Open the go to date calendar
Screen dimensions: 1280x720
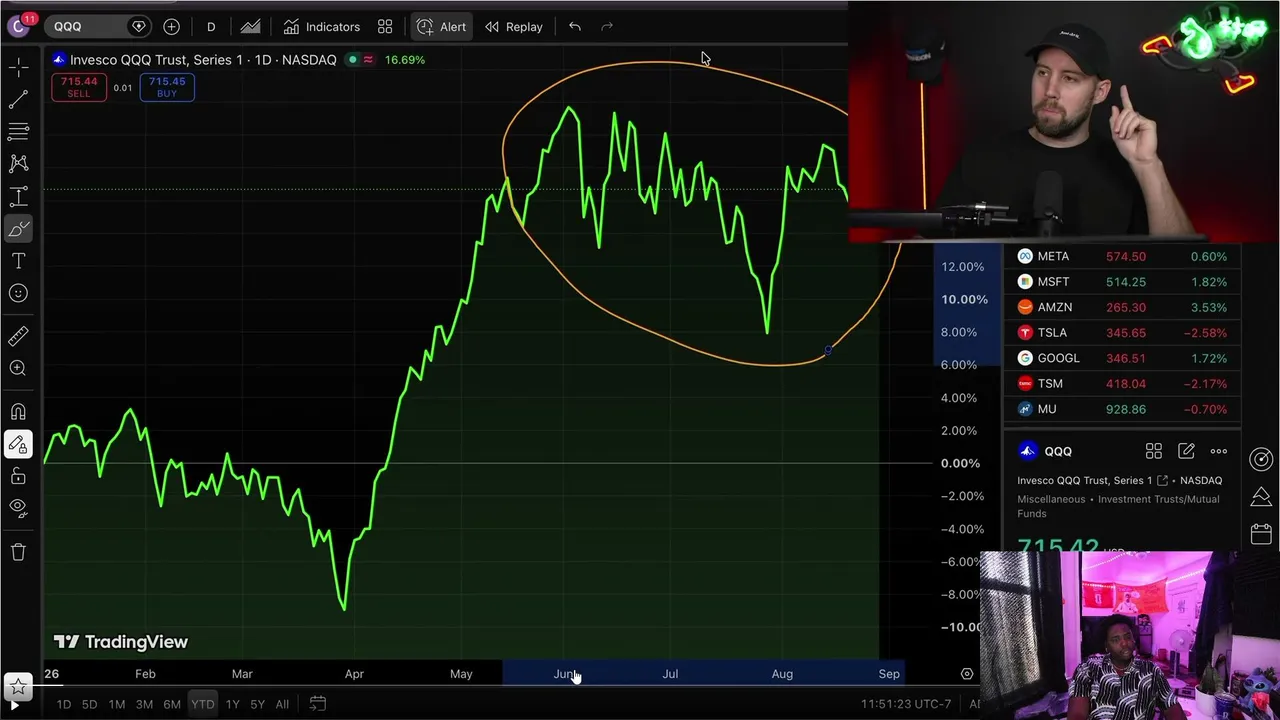pyautogui.click(x=318, y=704)
